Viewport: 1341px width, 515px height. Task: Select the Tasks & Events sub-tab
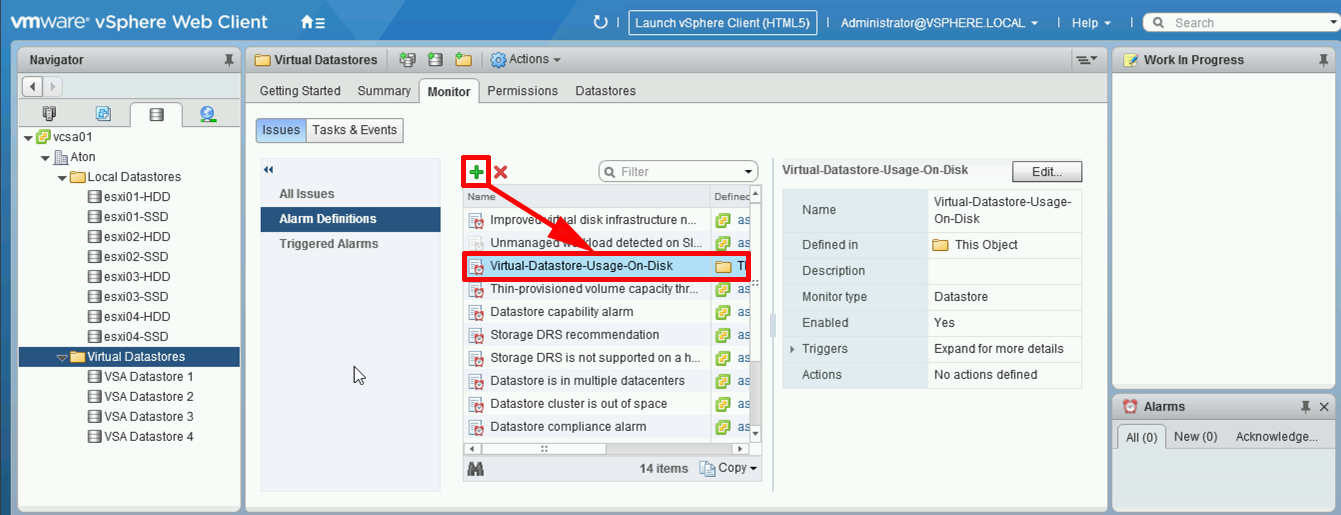[355, 130]
